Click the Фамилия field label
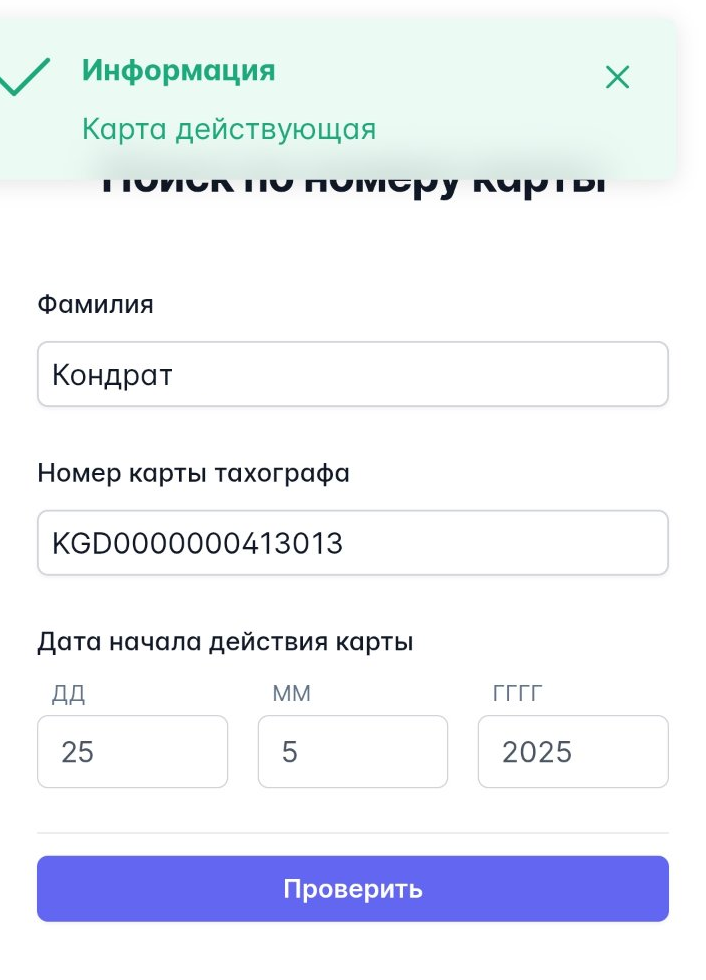 pyautogui.click(x=96, y=304)
